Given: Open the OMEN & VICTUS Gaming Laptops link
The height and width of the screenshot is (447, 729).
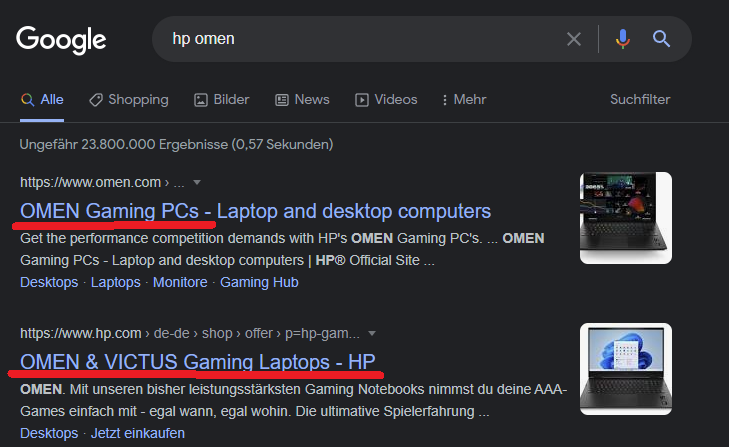Looking at the screenshot, I should 198,362.
